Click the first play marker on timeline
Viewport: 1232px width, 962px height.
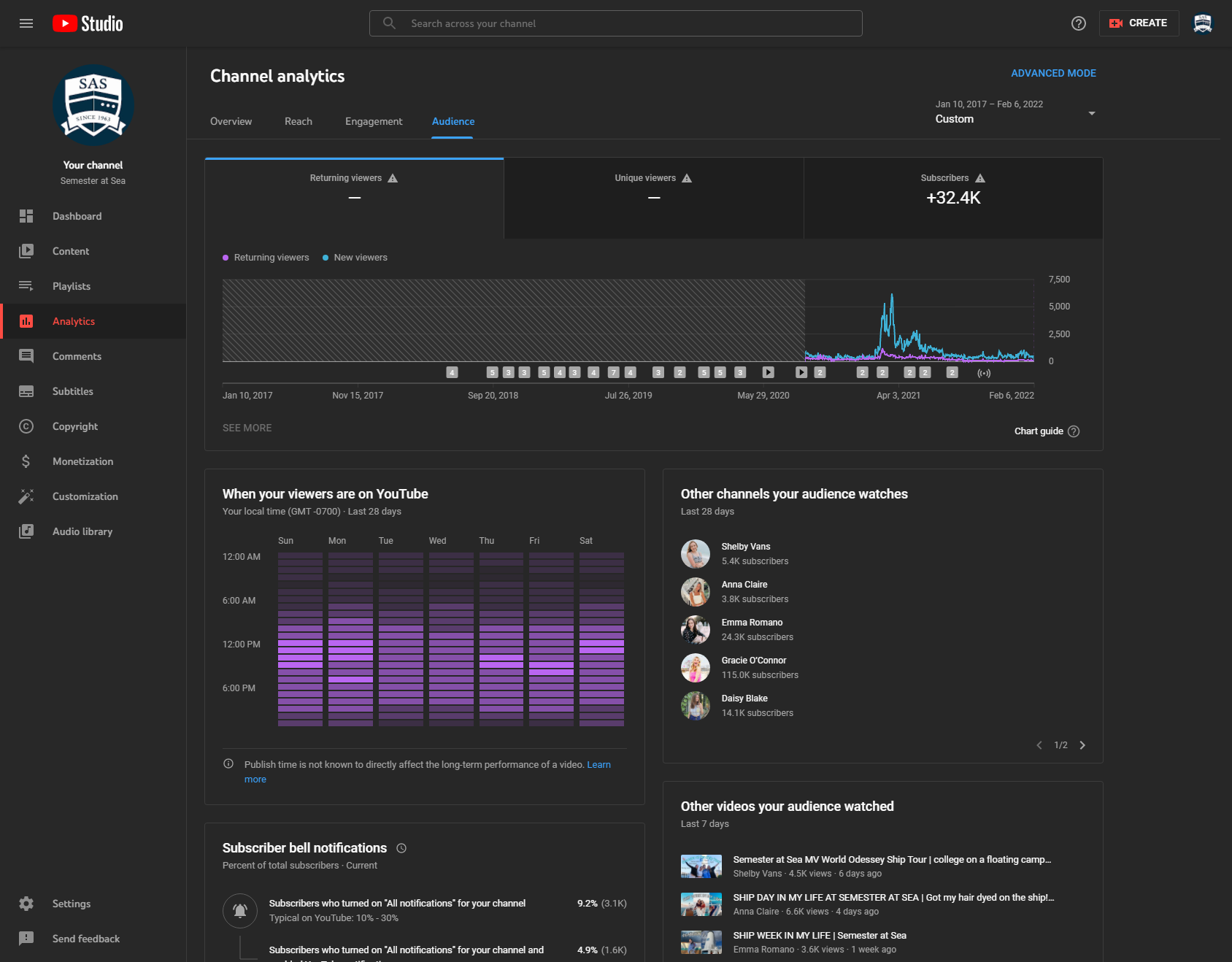pos(768,372)
